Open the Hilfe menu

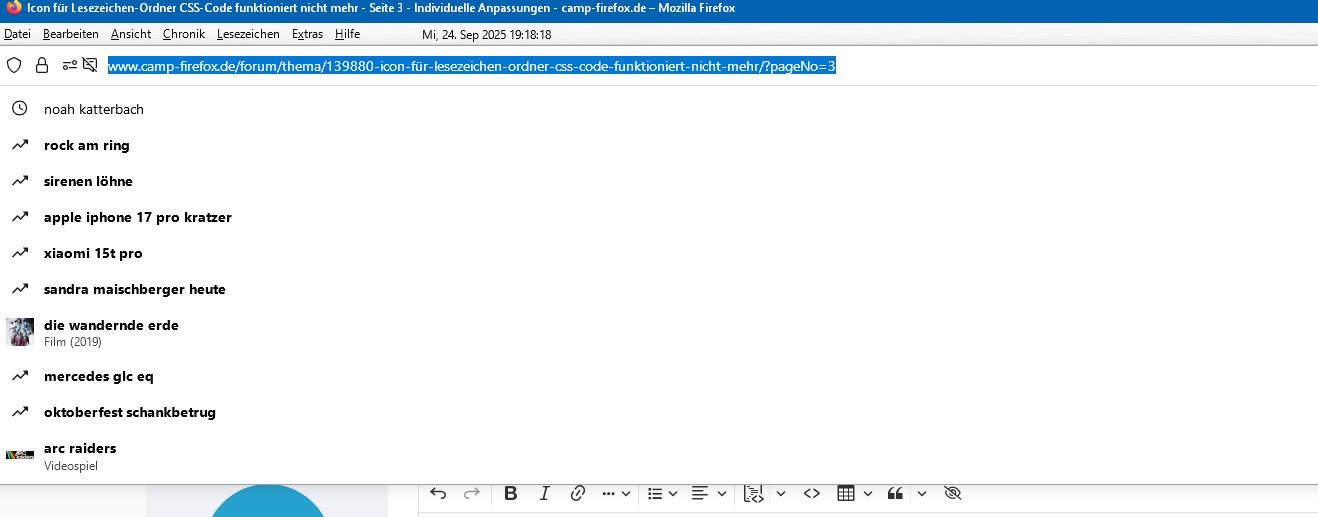point(347,34)
